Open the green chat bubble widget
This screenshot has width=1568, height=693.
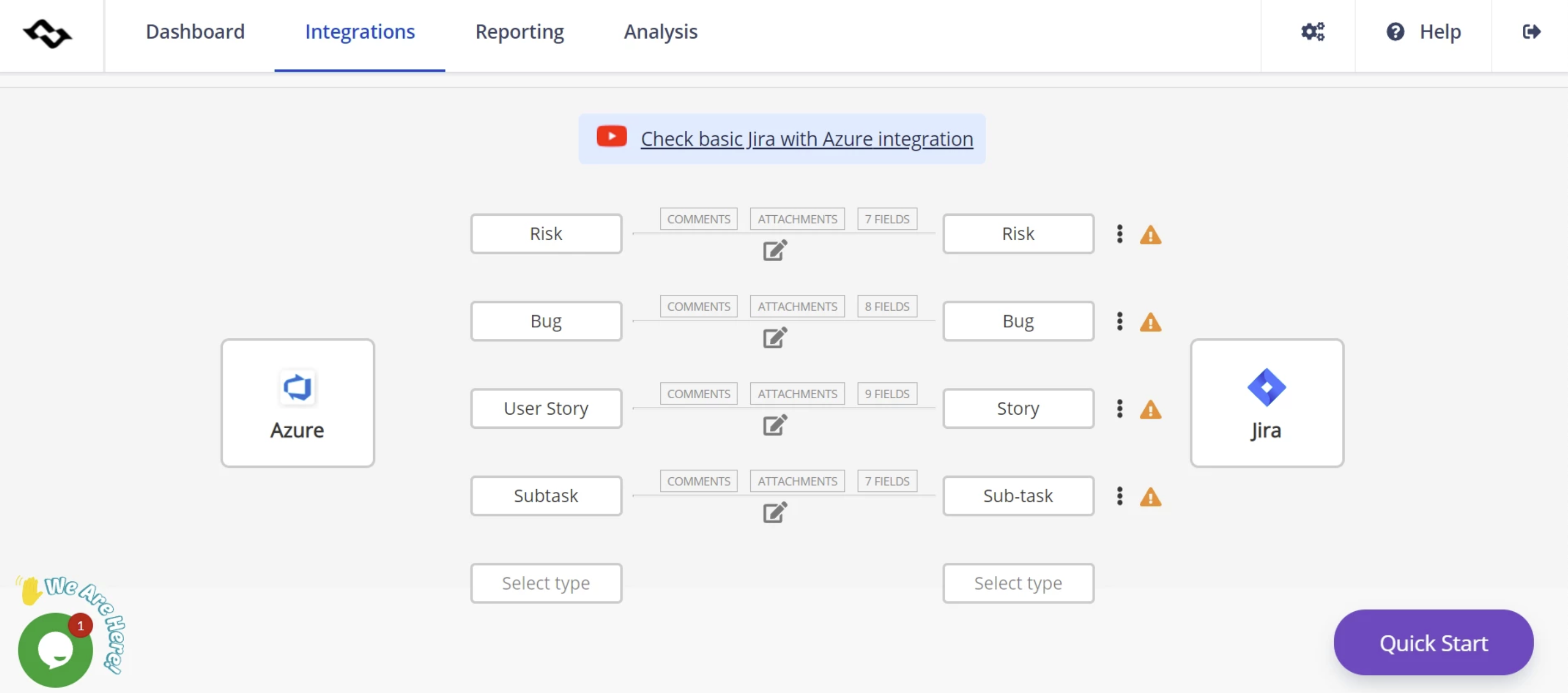point(56,650)
